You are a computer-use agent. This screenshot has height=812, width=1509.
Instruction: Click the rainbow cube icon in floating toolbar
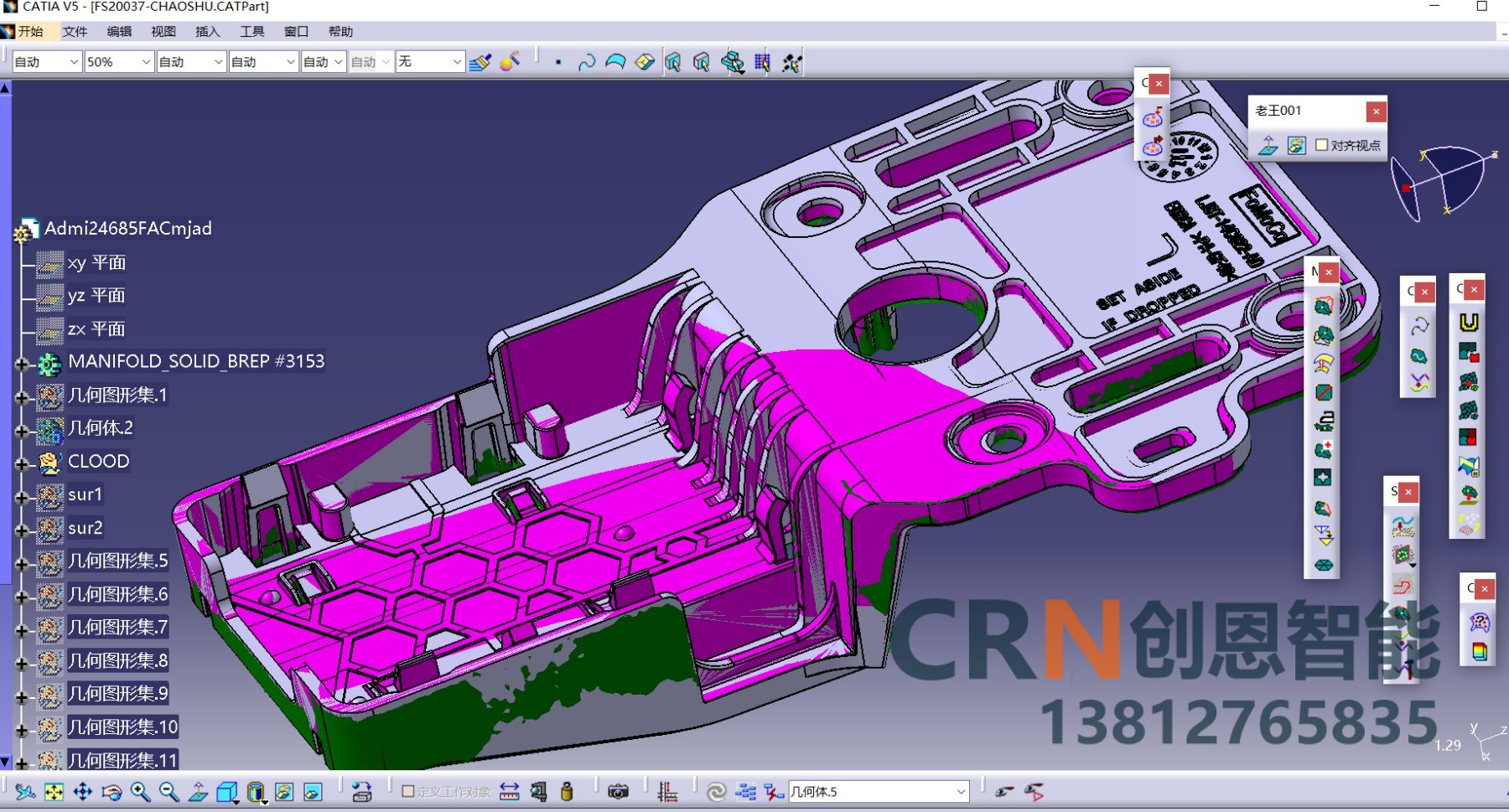coord(1480,651)
